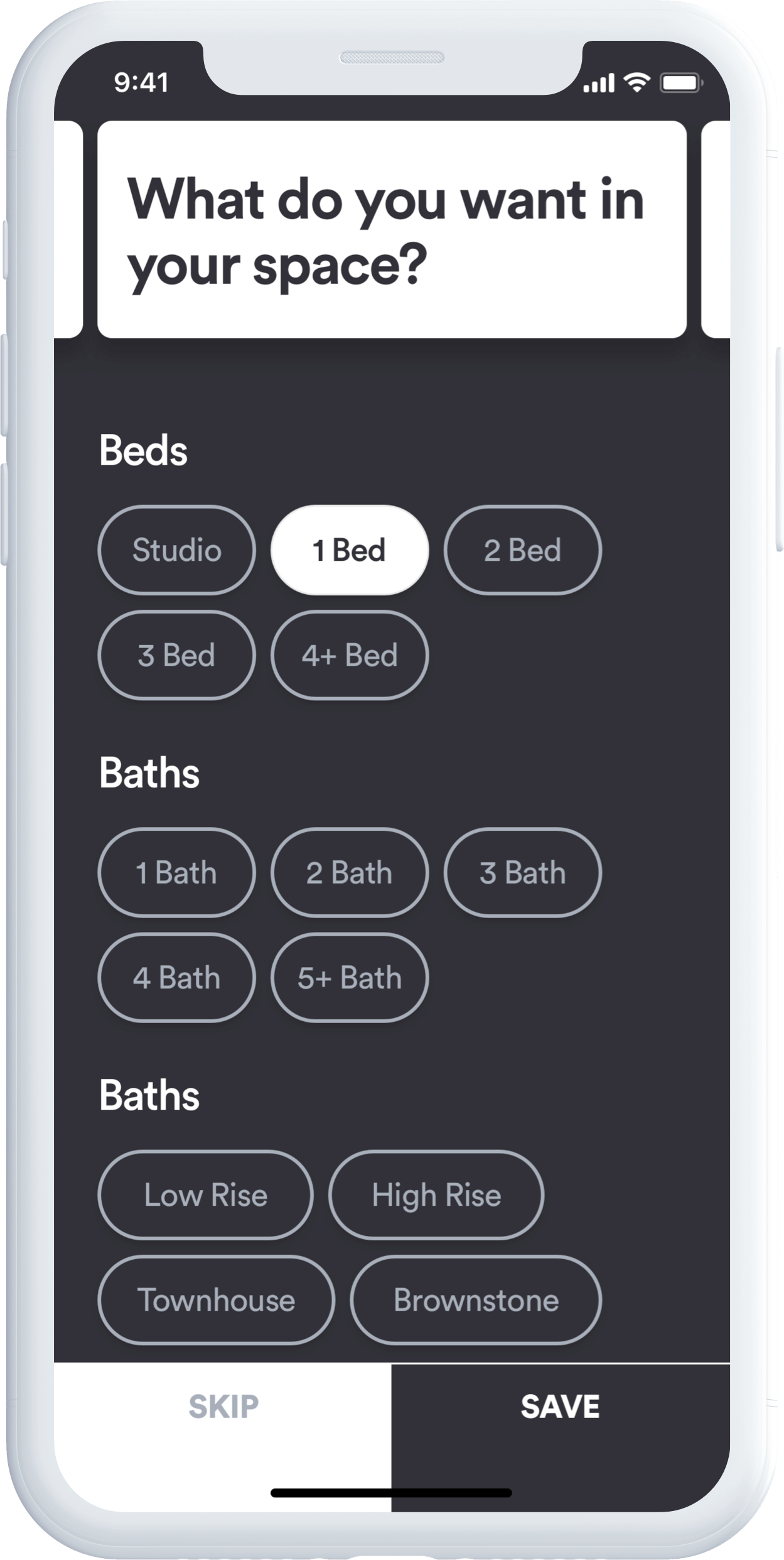Pick the Brownstone building type
The width and height of the screenshot is (784, 1560).
point(476,1299)
